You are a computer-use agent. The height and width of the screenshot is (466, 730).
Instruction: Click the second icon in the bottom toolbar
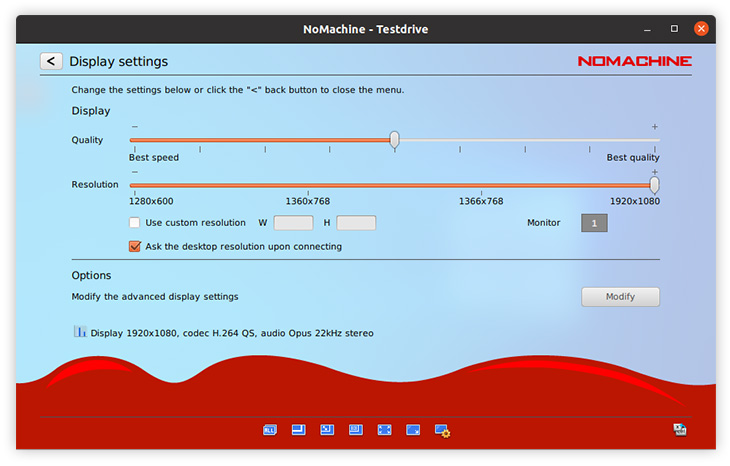[x=298, y=430]
